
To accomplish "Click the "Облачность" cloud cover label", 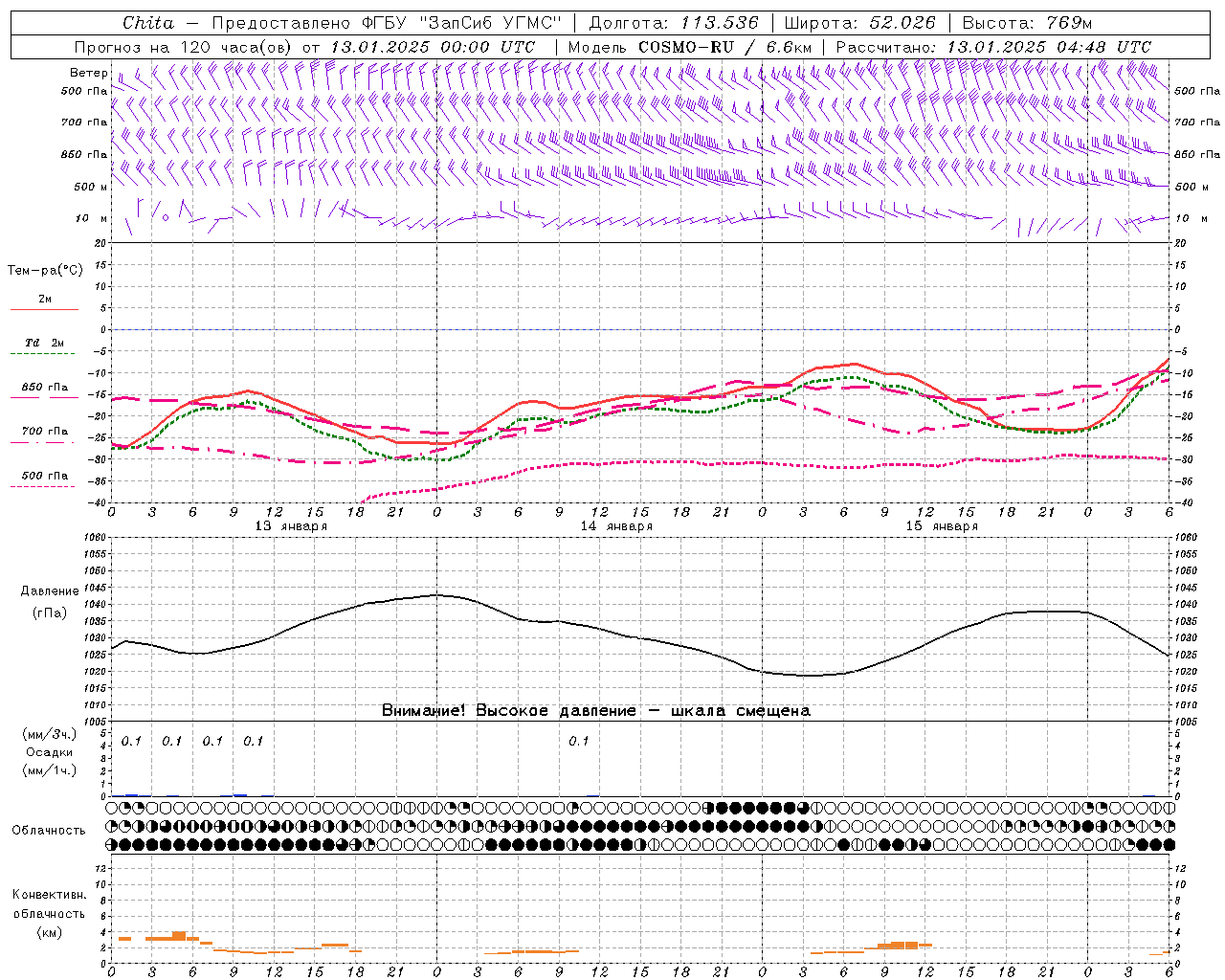I will 49,830.
